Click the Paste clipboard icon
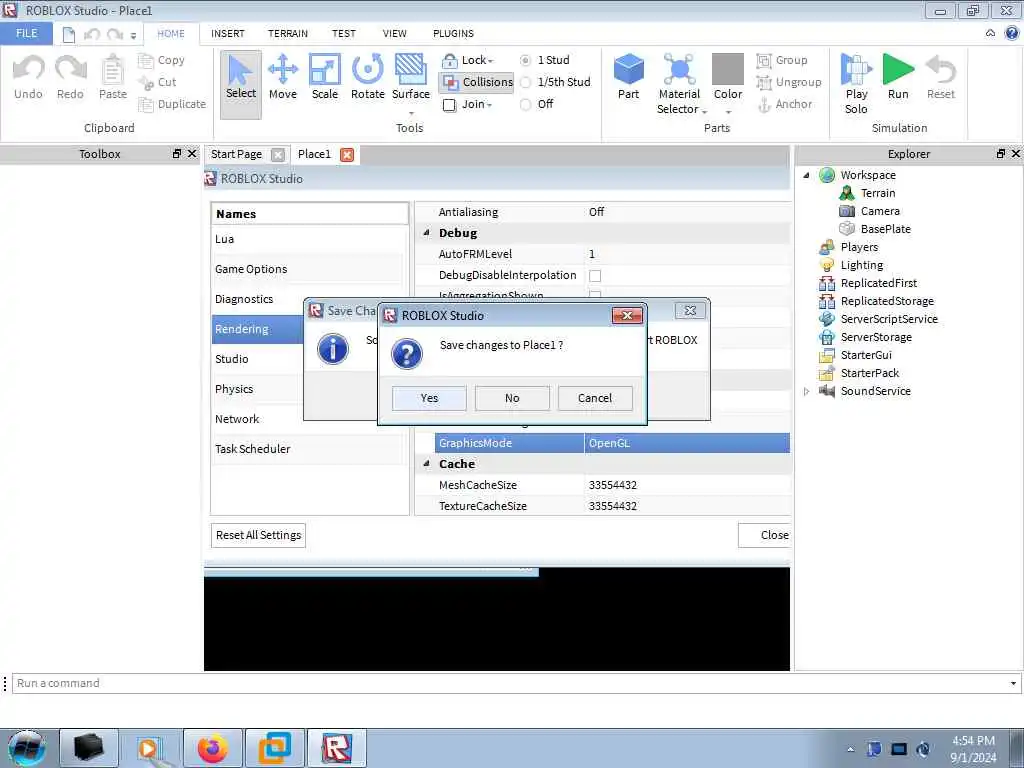This screenshot has width=1024, height=768. tap(112, 77)
